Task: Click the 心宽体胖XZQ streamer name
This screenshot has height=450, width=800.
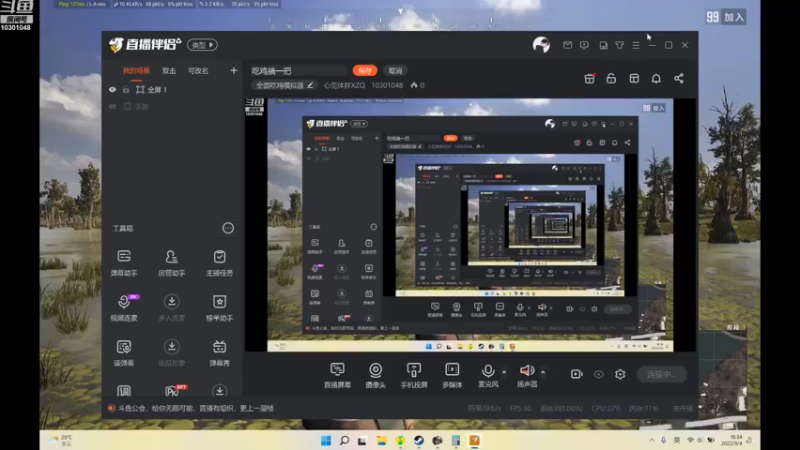Action: coord(344,85)
